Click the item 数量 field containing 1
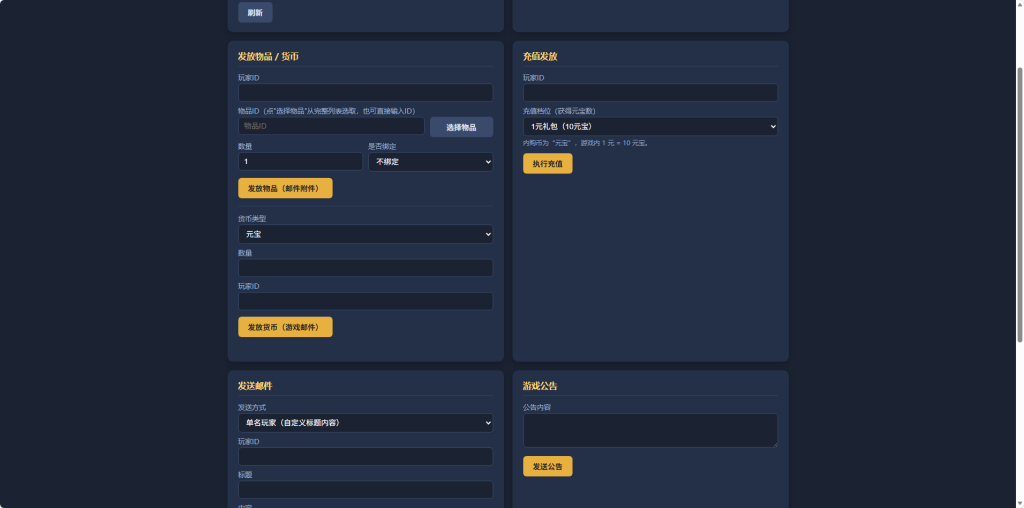1024x508 pixels. click(300, 161)
